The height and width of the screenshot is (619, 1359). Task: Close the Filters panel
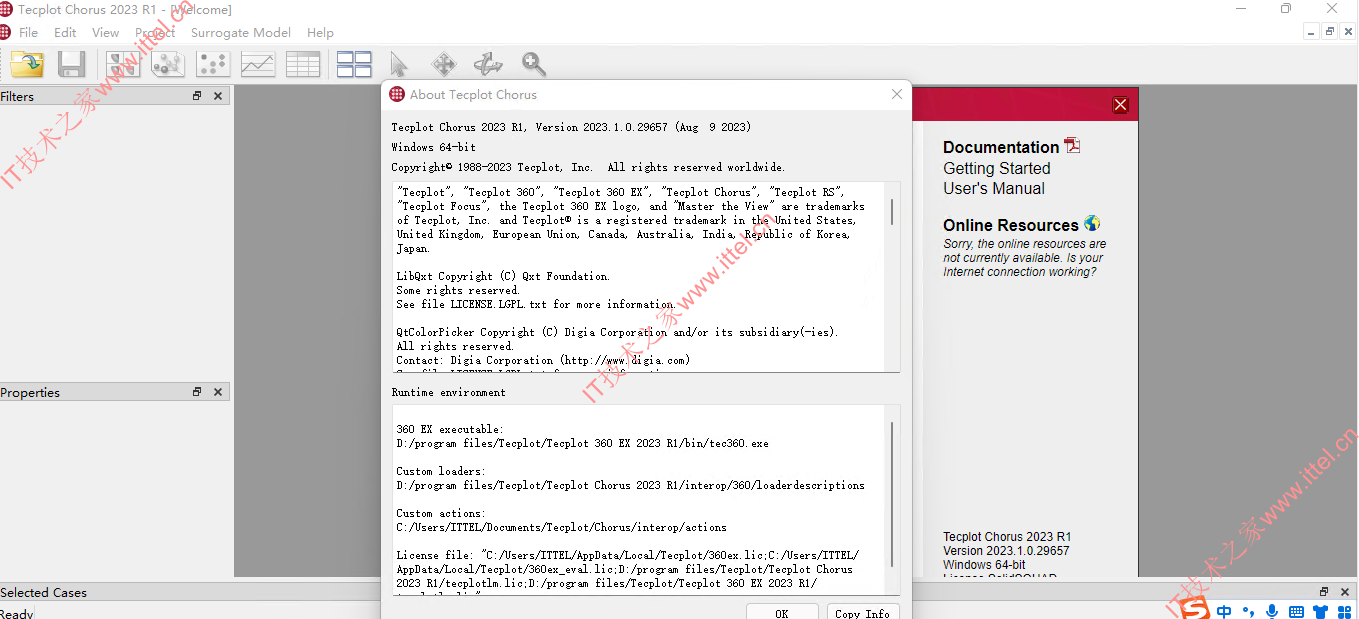point(218,96)
